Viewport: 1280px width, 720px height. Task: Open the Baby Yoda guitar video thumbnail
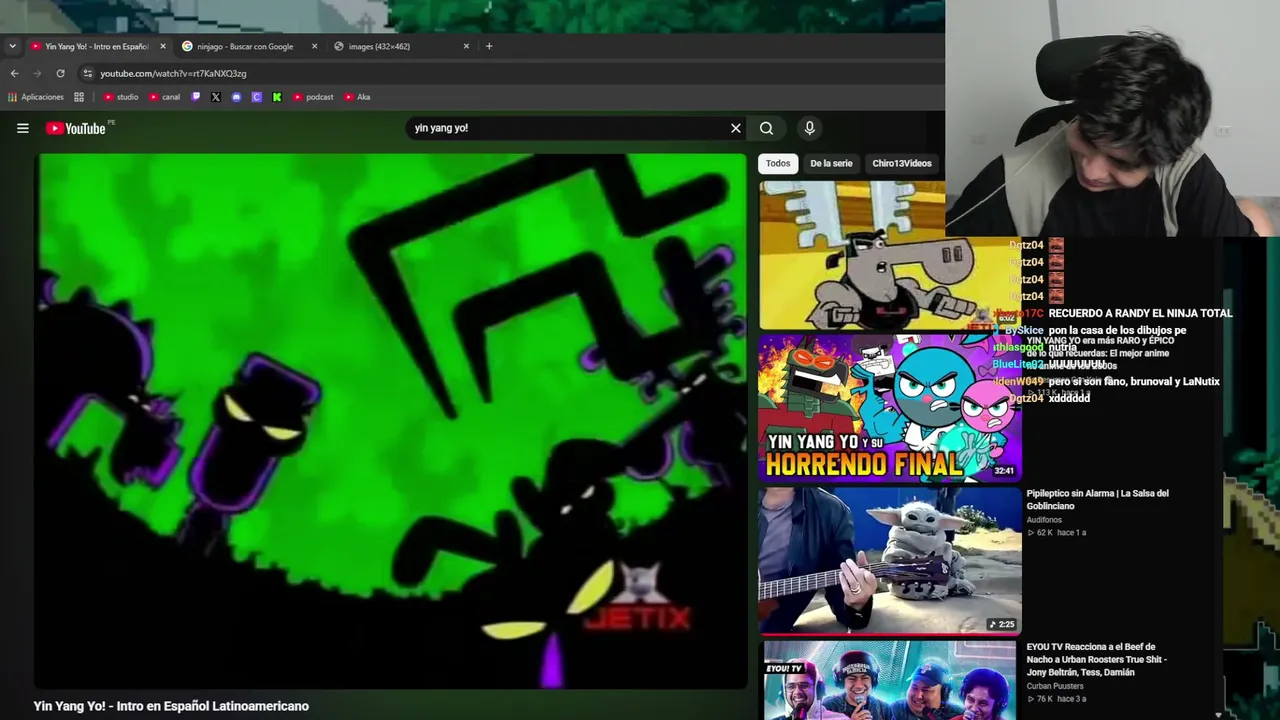[x=890, y=560]
